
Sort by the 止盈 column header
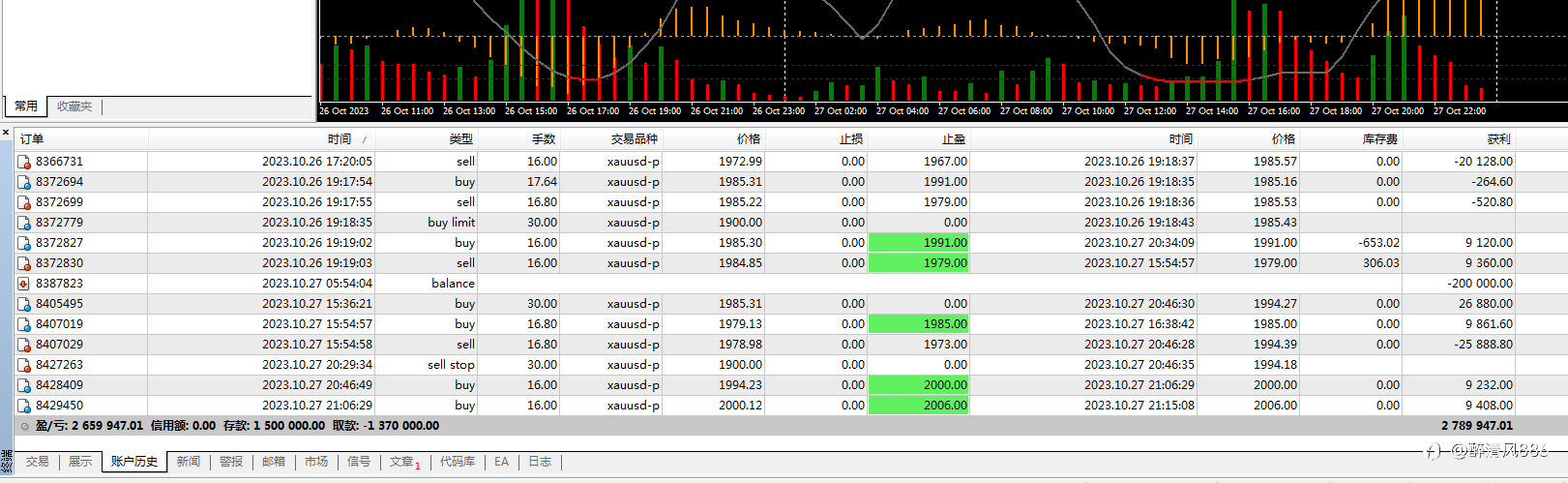(x=918, y=139)
